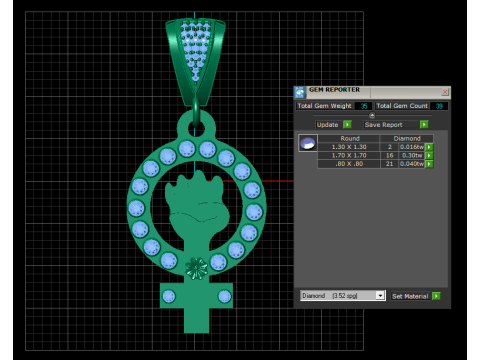The width and height of the screenshot is (480, 360).
Task: Select the 1.70 X 1.70 size cell
Action: pyautogui.click(x=349, y=156)
